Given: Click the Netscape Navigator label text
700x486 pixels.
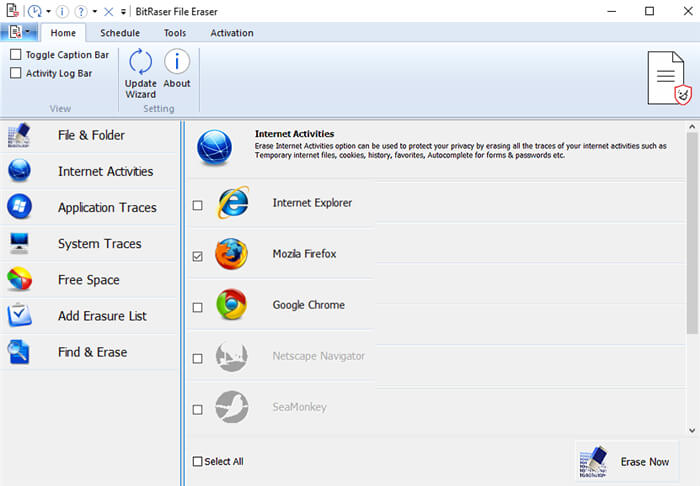Looking at the screenshot, I should click(318, 356).
